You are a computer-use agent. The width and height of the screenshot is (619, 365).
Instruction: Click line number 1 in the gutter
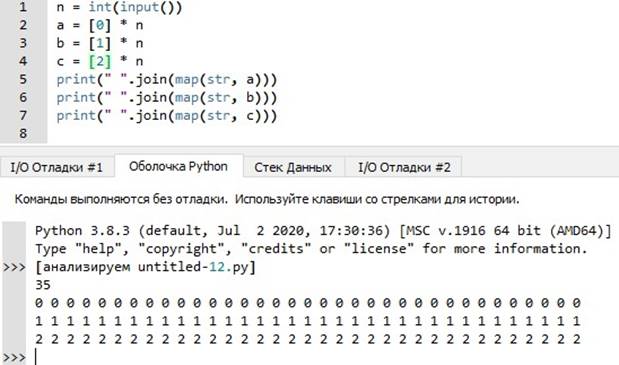[23, 7]
